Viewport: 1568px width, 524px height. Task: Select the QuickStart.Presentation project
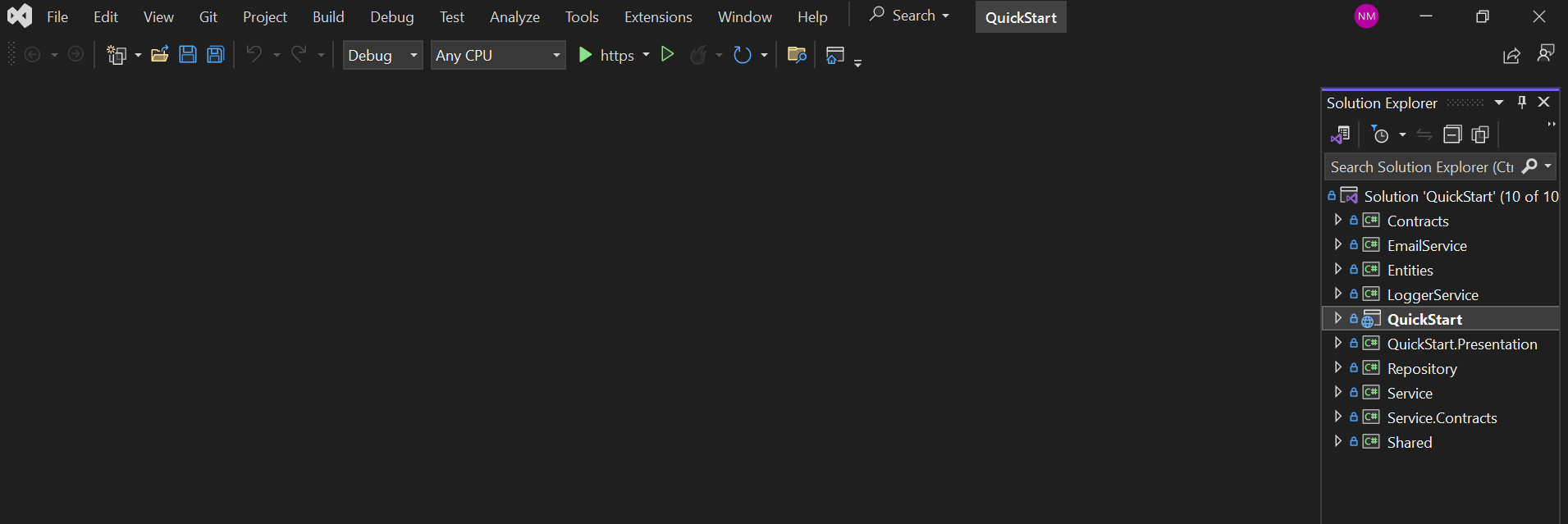[x=1461, y=344]
